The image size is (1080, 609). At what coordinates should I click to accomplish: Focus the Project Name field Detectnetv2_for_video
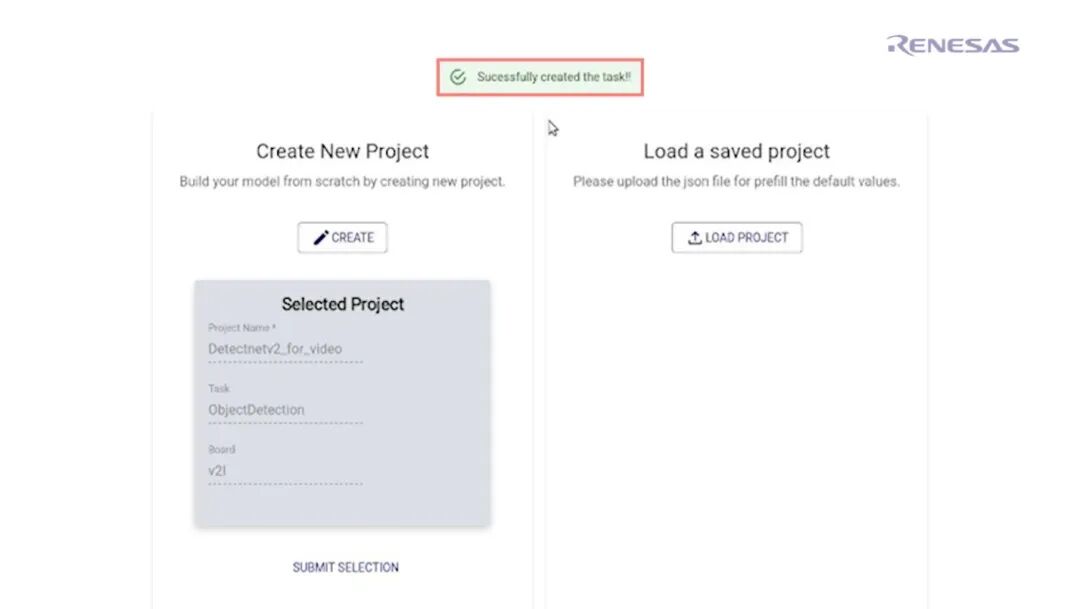point(285,349)
